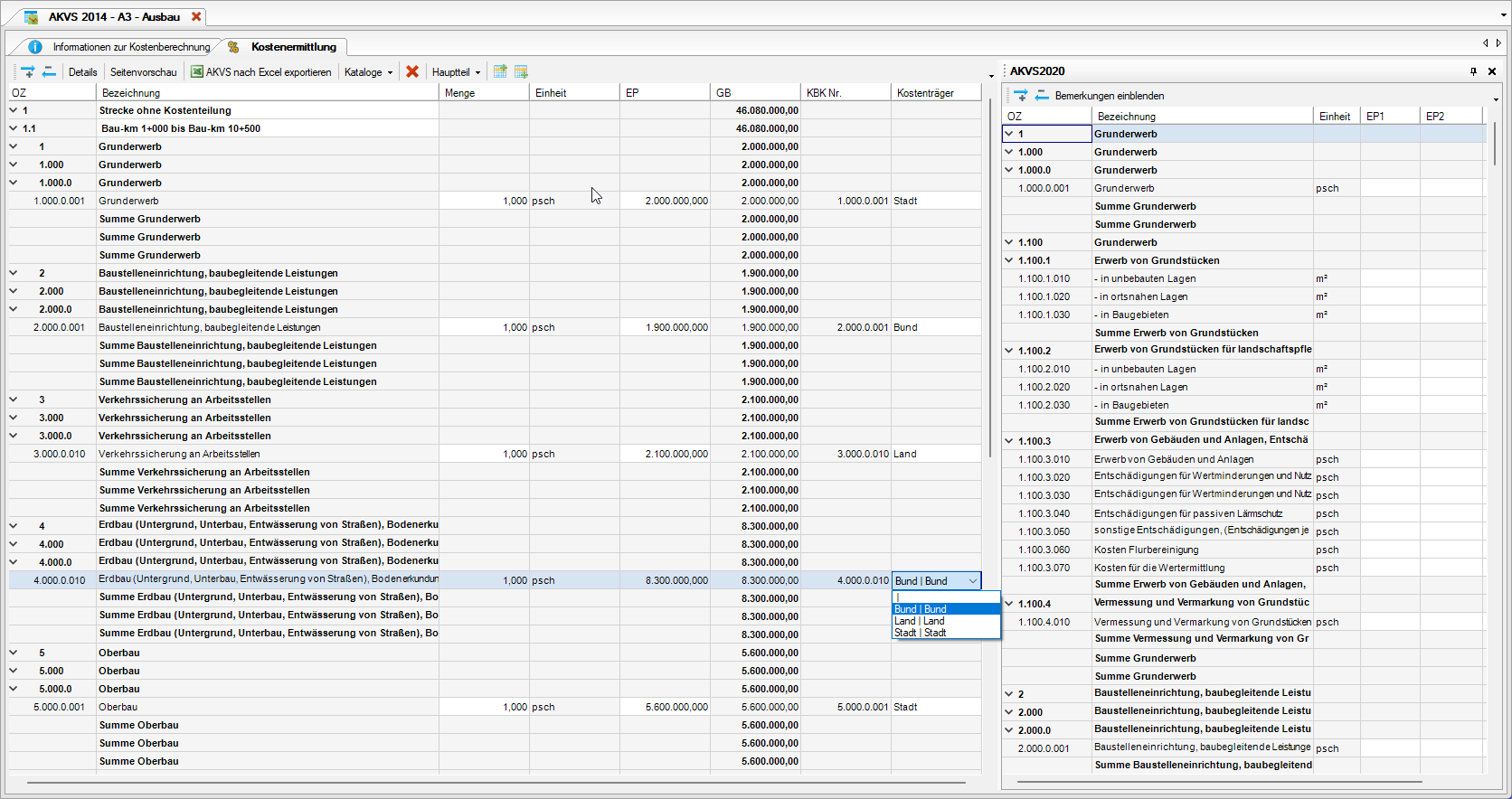The image size is (1512, 799).
Task: Click the second table-add icon after Hauptteil
Action: click(521, 71)
